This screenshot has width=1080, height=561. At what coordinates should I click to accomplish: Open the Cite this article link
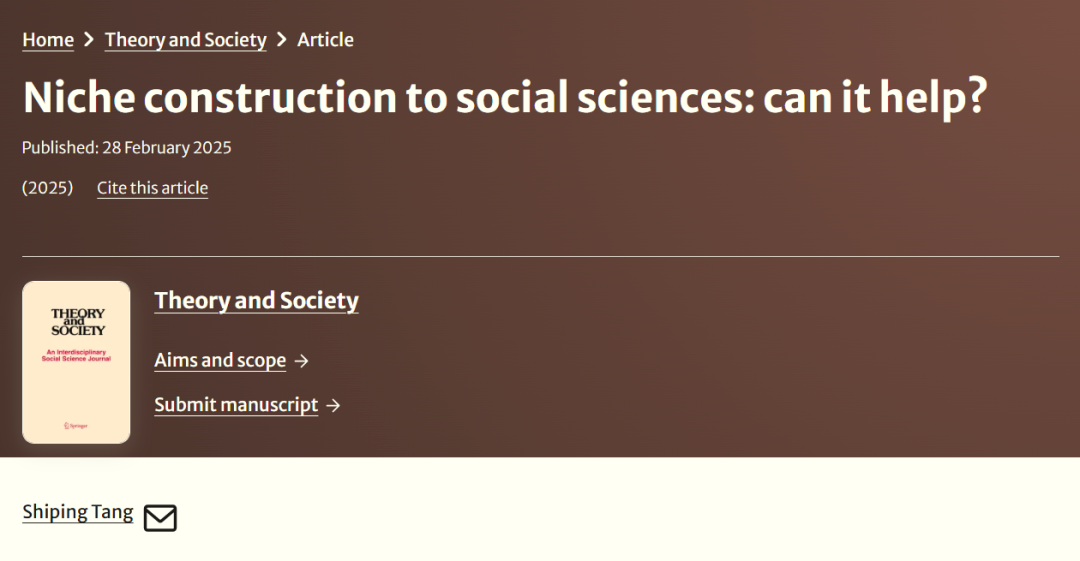(152, 188)
